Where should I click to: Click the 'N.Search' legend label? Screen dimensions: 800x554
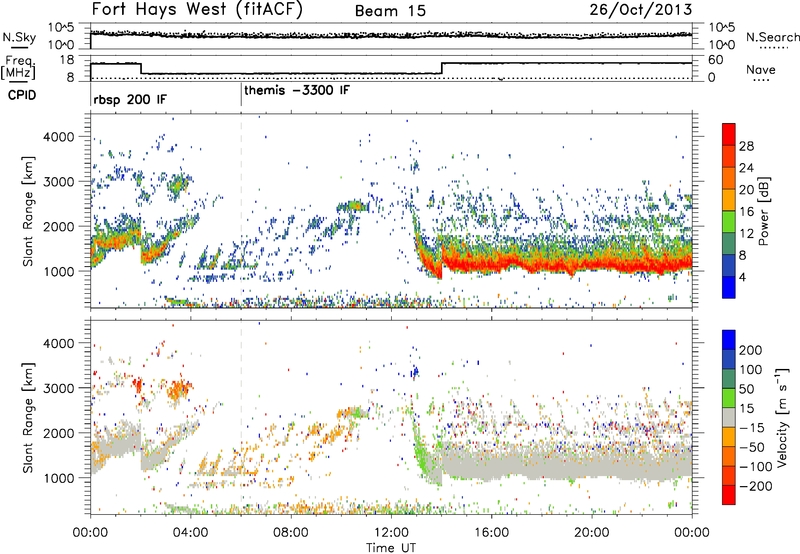pyautogui.click(x=772, y=37)
